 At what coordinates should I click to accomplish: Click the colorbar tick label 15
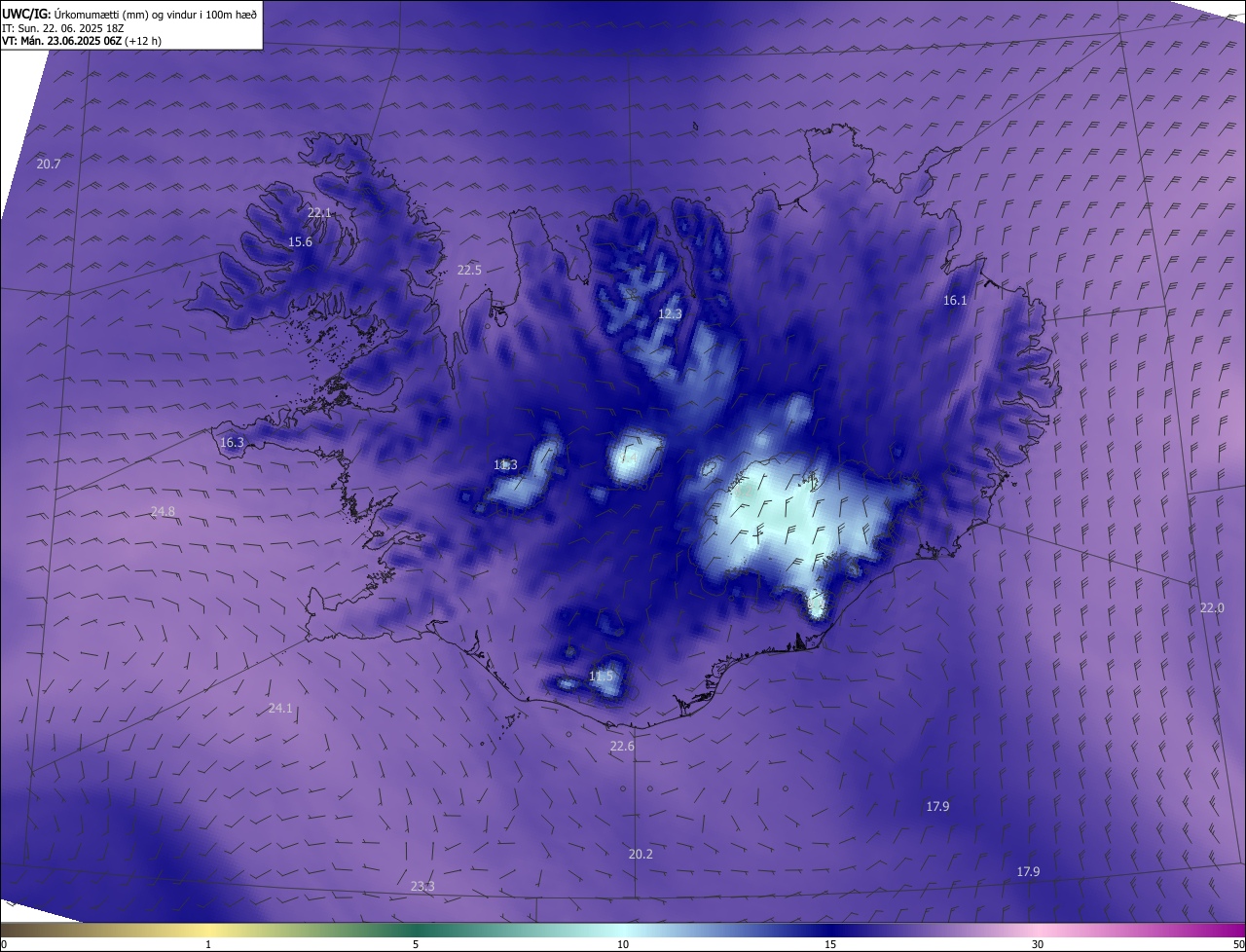(x=830, y=944)
